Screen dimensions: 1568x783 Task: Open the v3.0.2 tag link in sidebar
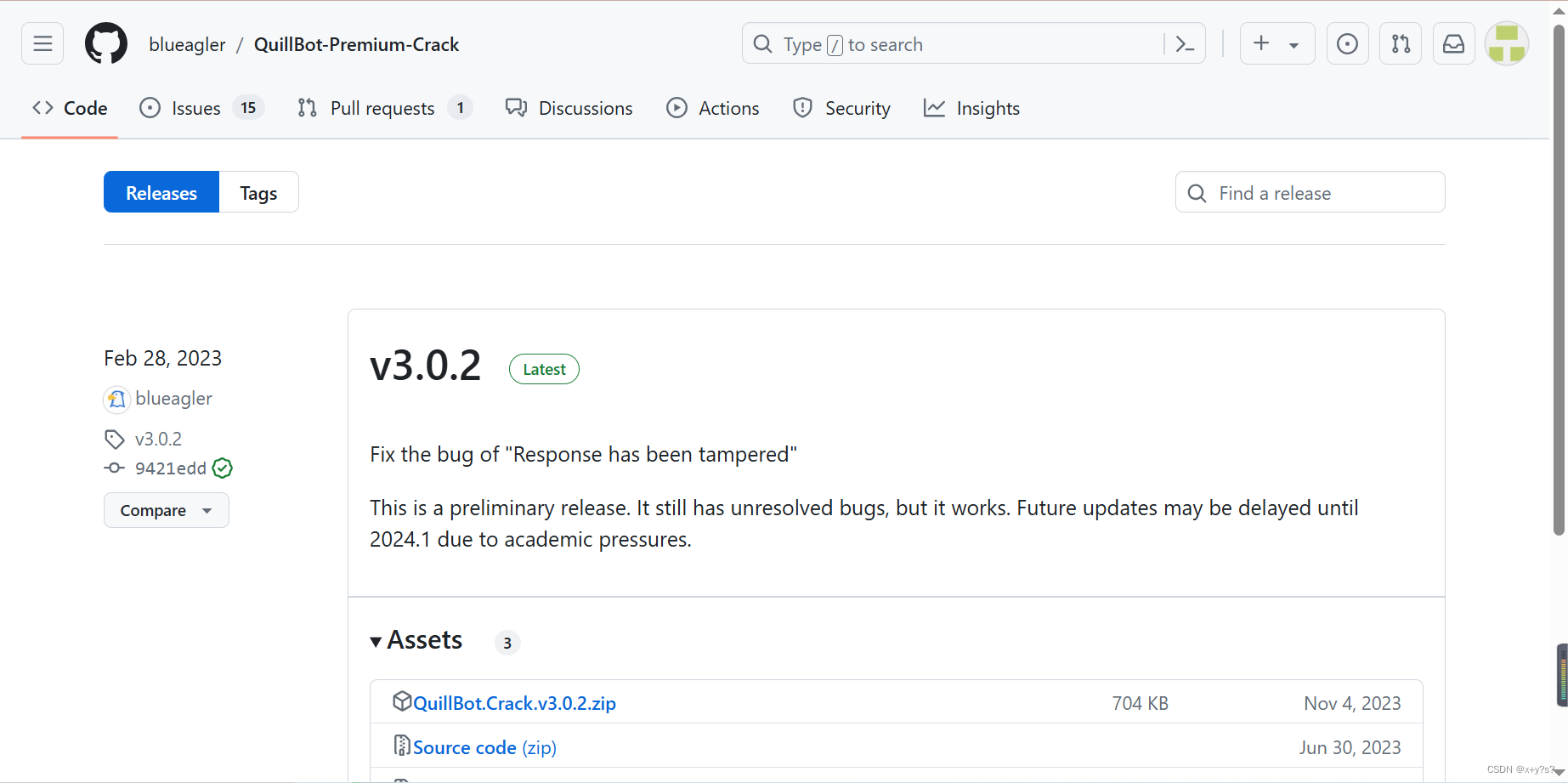(x=158, y=439)
